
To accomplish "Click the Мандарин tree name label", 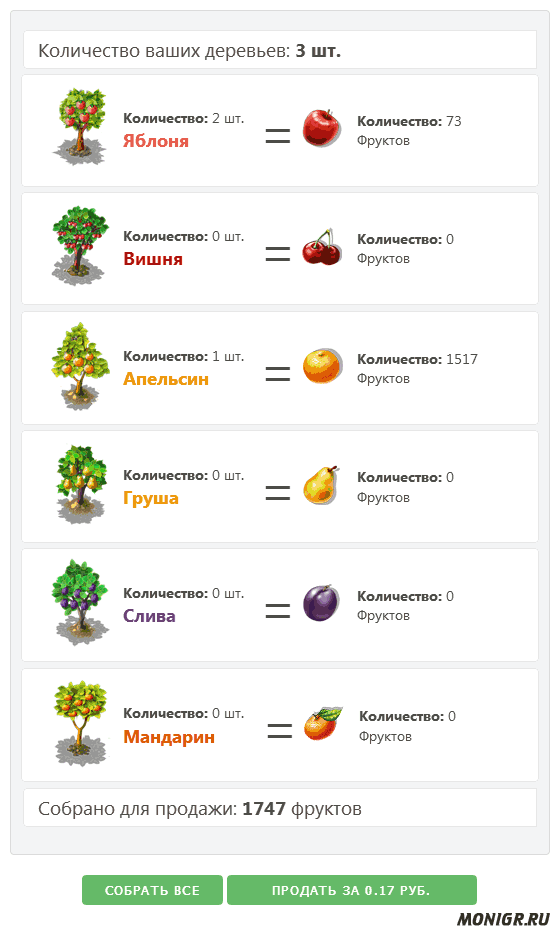I will pos(169,737).
